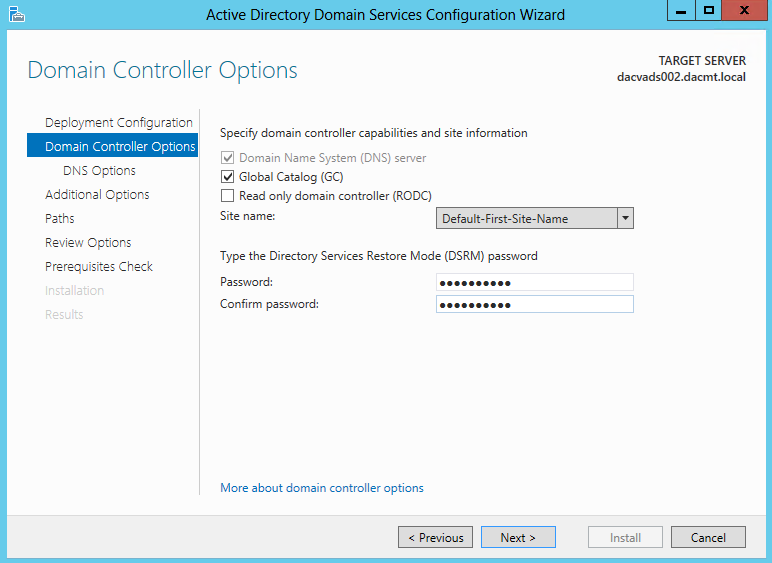Click the disabled Results step
The width and height of the screenshot is (772, 563).
click(64, 314)
